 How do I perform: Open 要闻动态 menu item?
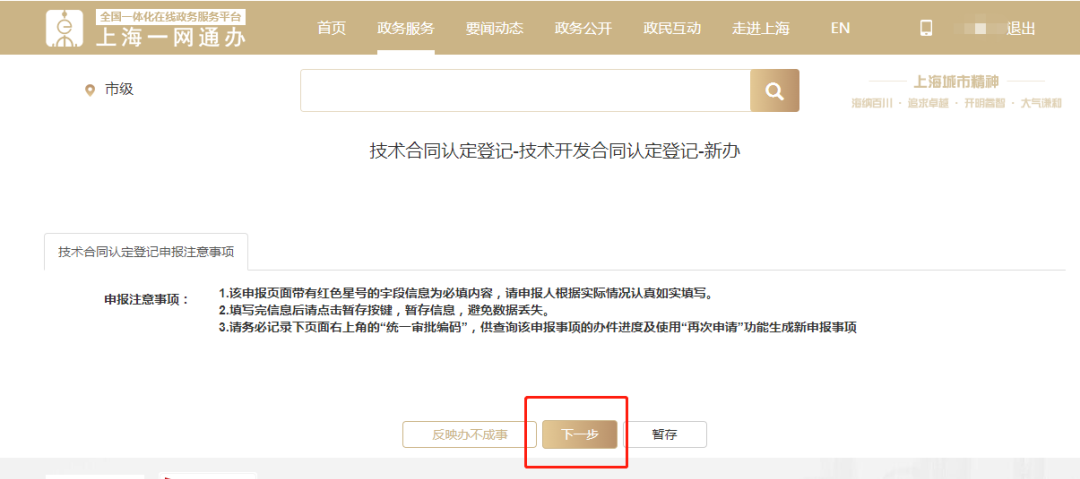coord(495,28)
